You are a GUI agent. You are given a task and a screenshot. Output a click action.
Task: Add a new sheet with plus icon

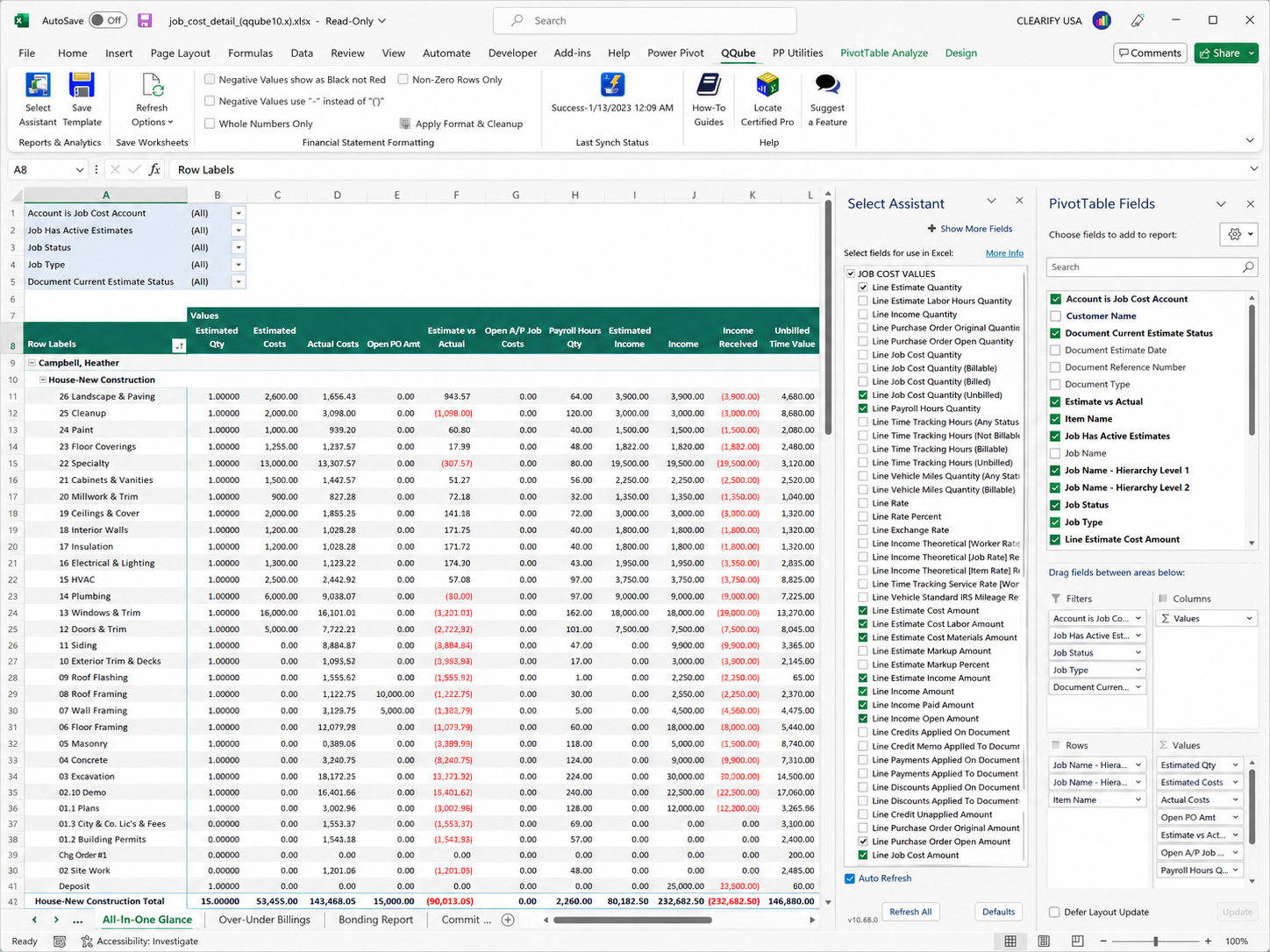point(508,920)
